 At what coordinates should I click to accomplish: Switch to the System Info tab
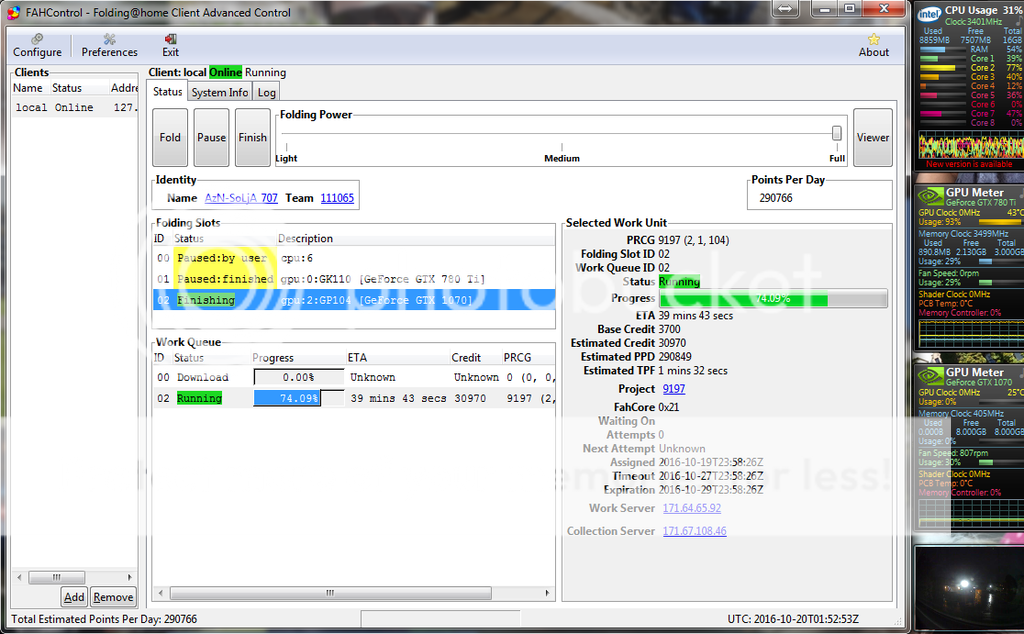[x=220, y=92]
